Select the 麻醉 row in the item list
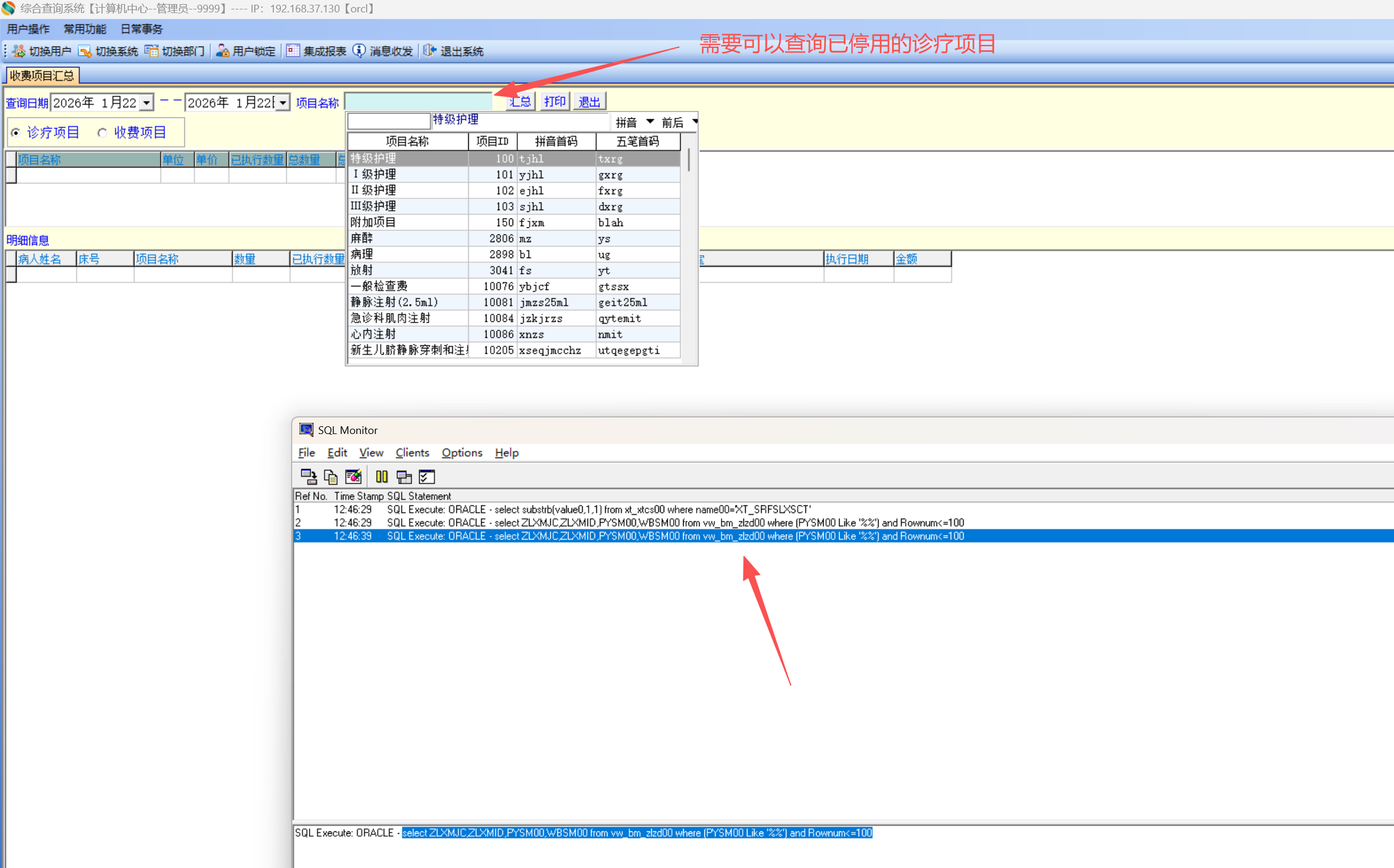This screenshot has height=868, width=1394. coord(407,239)
